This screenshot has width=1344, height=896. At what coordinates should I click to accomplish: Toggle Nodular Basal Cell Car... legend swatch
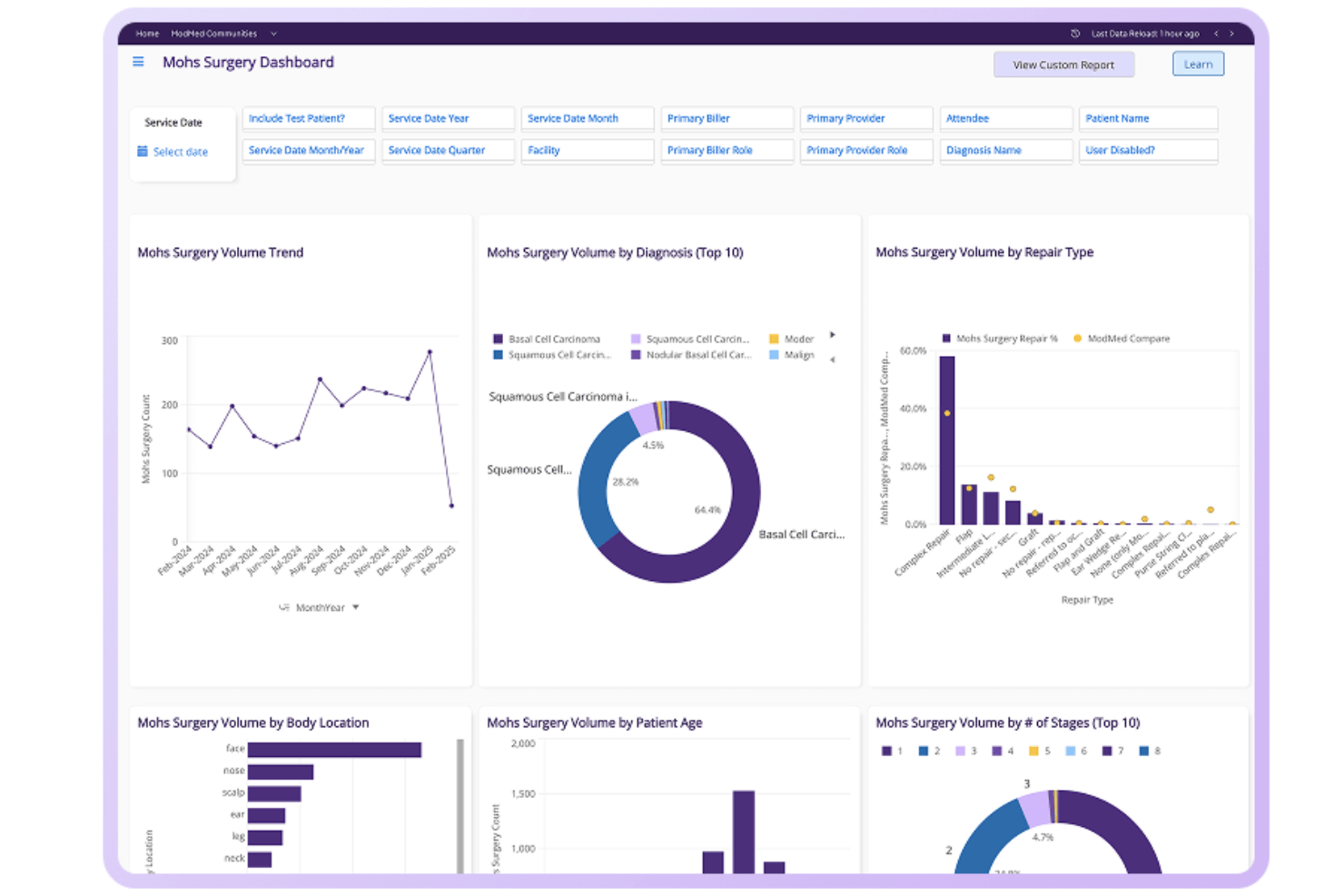click(636, 355)
